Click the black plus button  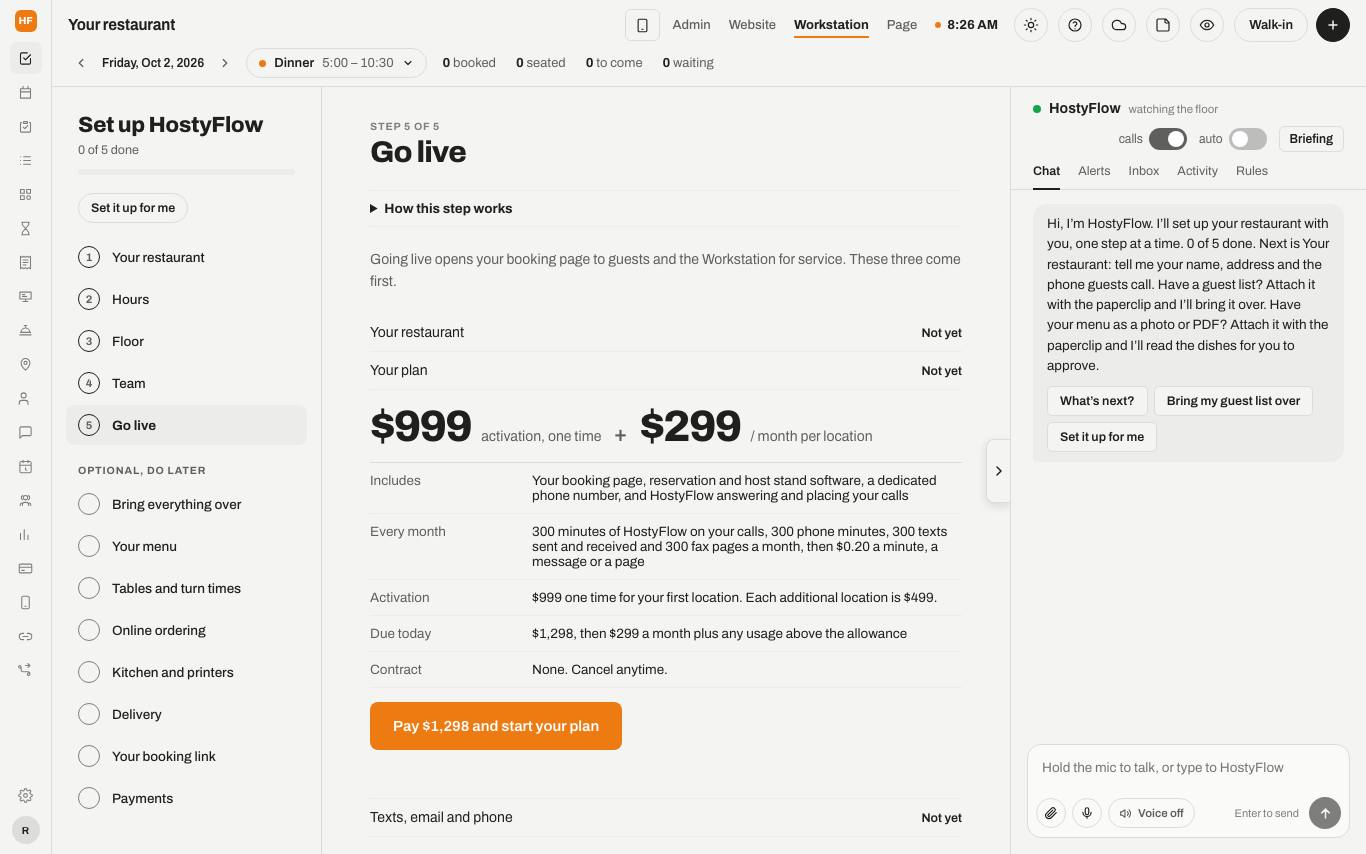[1333, 25]
